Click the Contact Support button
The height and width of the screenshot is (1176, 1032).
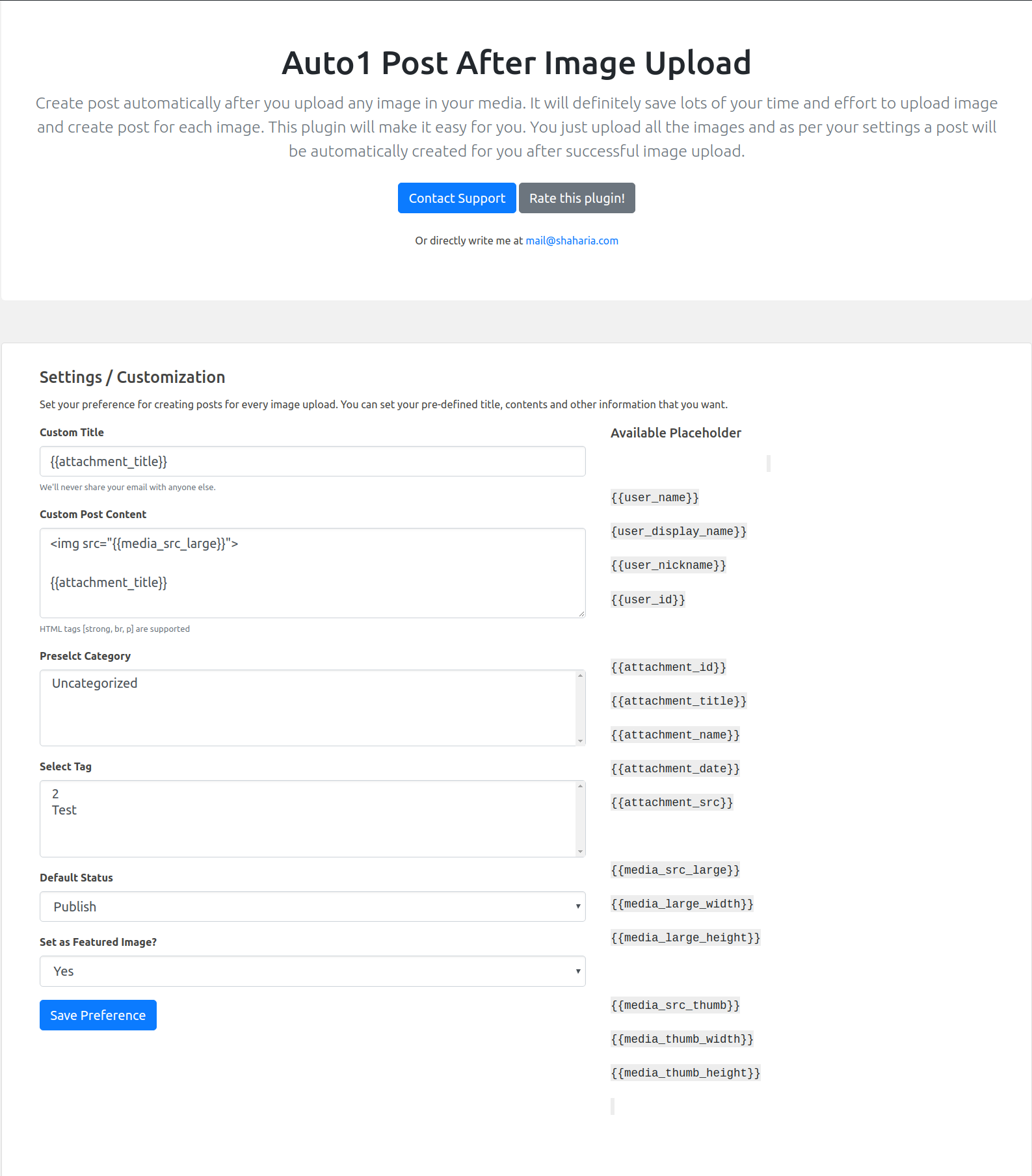[x=456, y=198]
